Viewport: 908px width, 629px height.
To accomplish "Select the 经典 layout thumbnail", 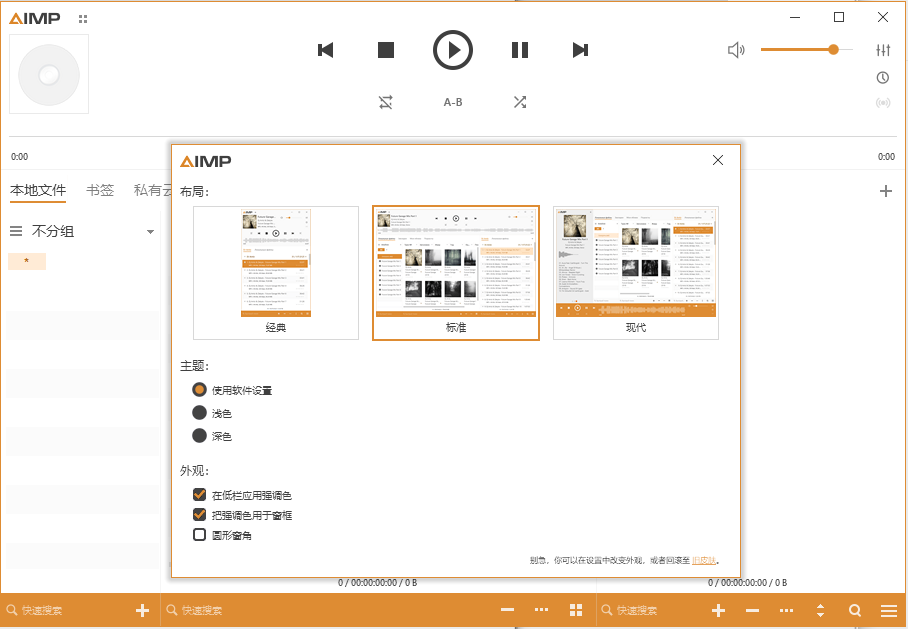I will [x=275, y=272].
